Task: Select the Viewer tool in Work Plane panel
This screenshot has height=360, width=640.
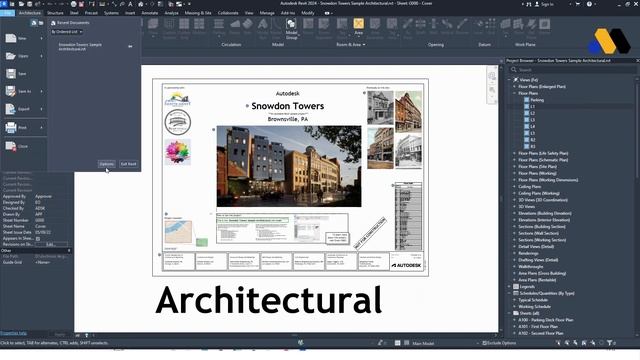Action: (544, 27)
